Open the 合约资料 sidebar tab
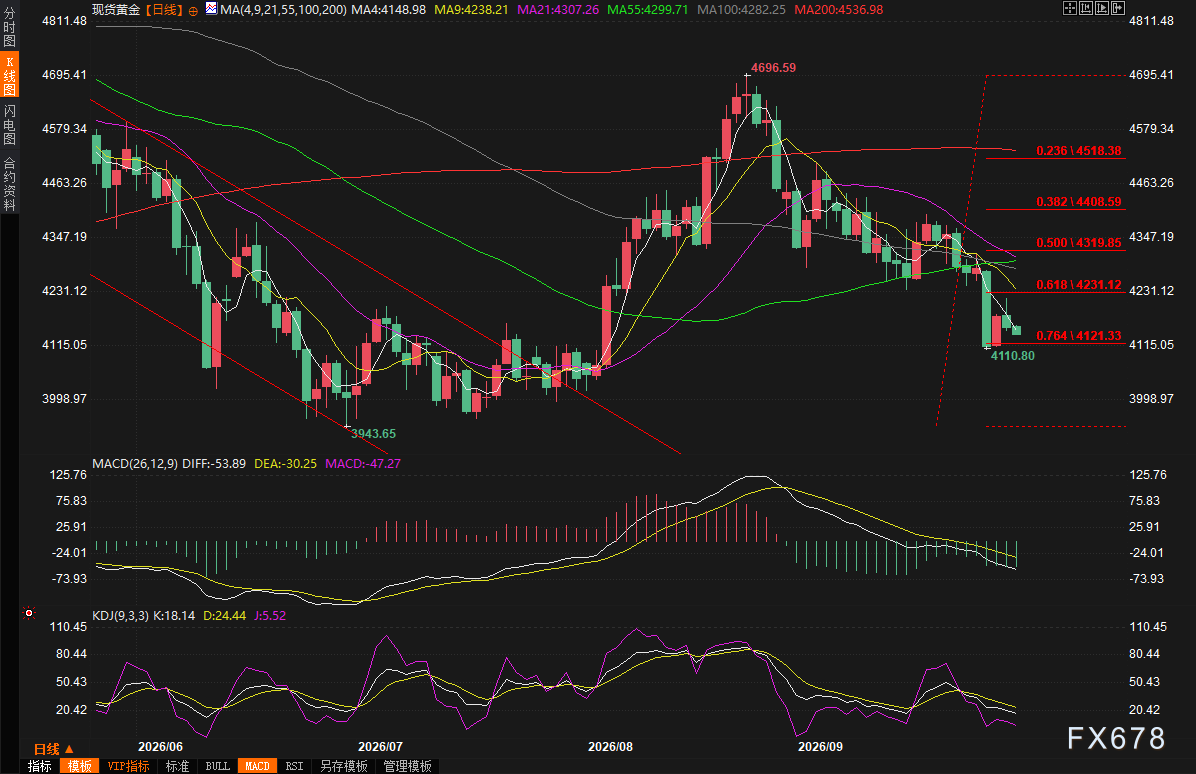This screenshot has height=774, width=1196. [x=9, y=184]
